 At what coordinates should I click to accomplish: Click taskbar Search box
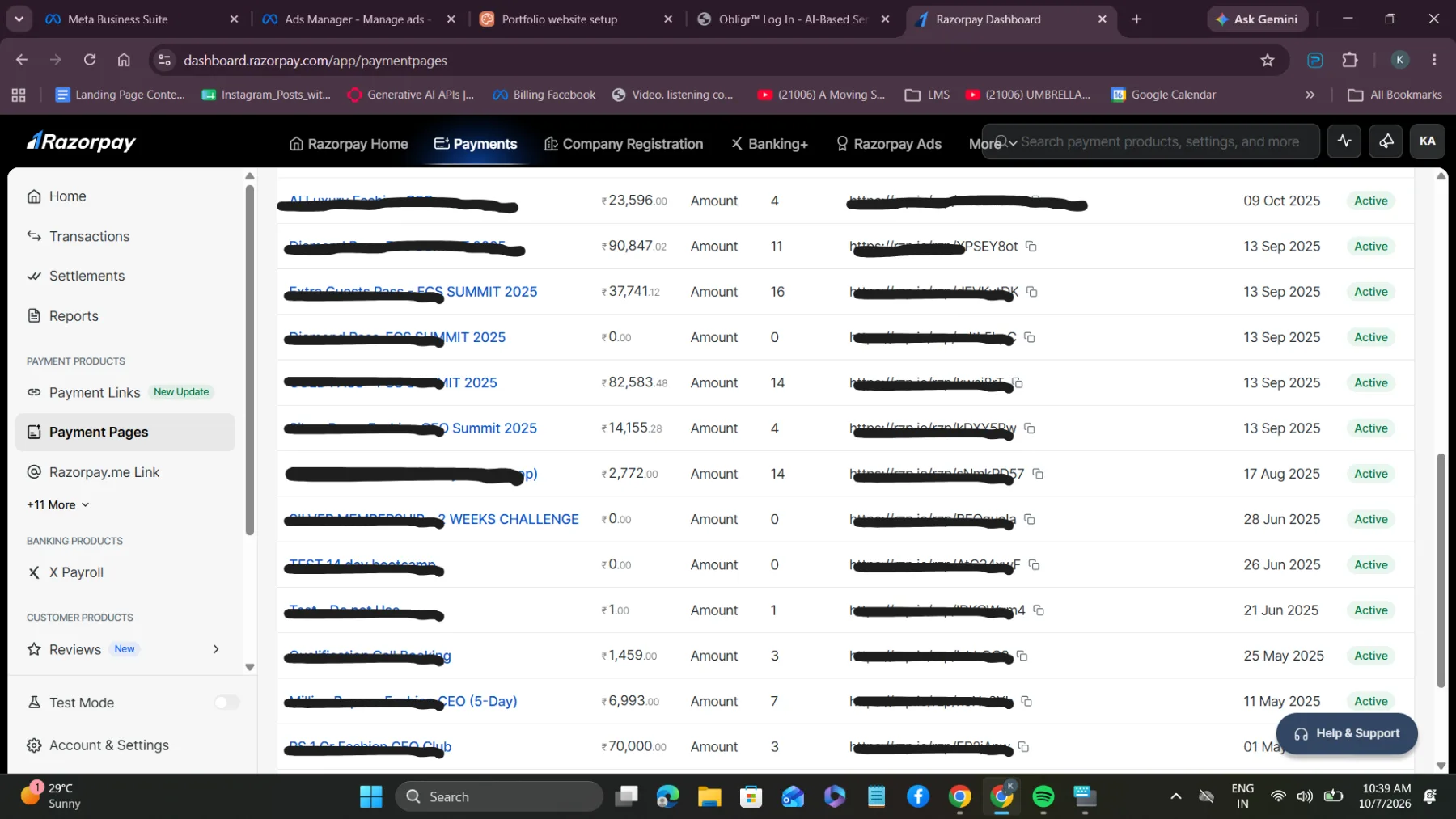coord(499,796)
